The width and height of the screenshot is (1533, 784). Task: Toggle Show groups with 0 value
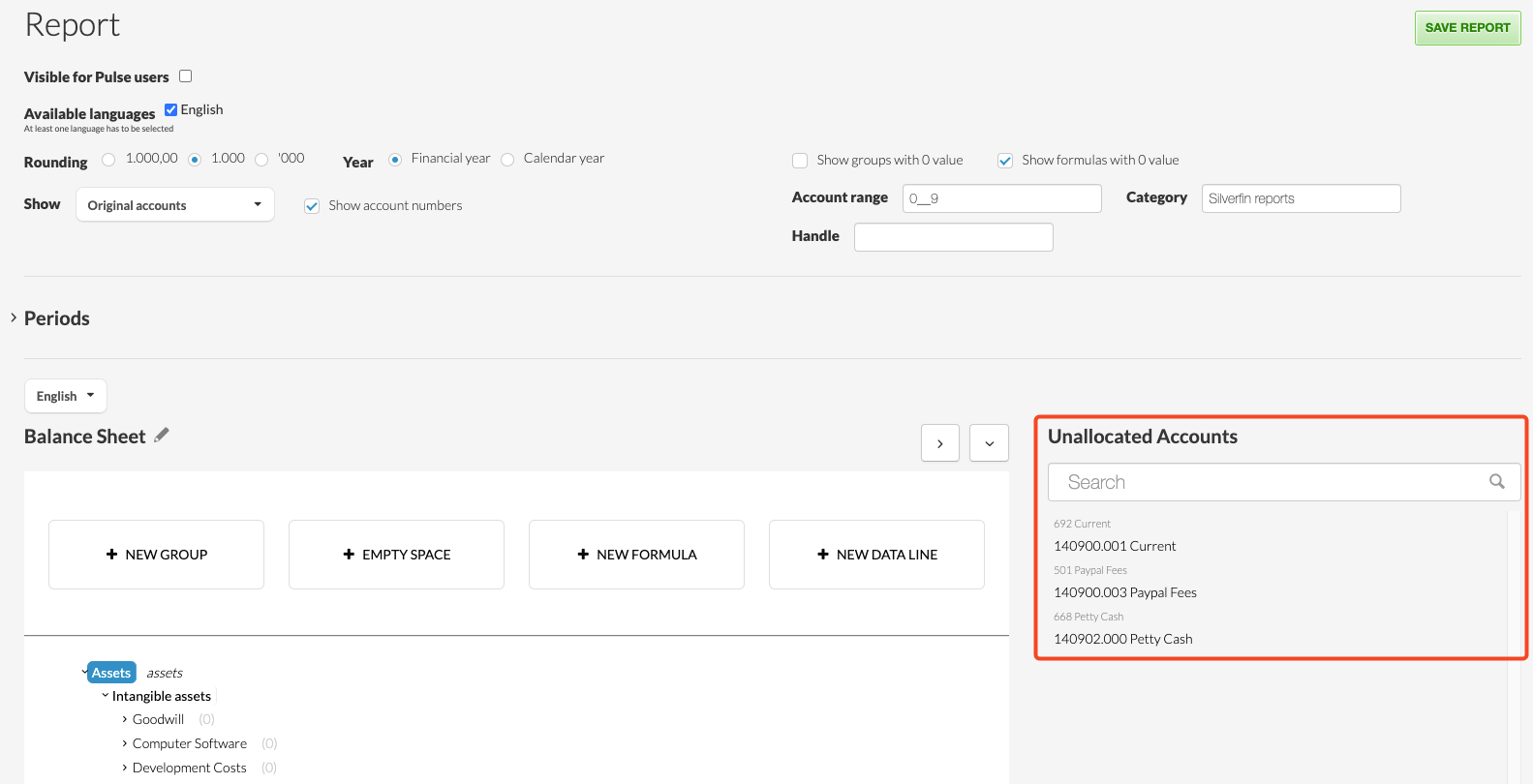[800, 161]
